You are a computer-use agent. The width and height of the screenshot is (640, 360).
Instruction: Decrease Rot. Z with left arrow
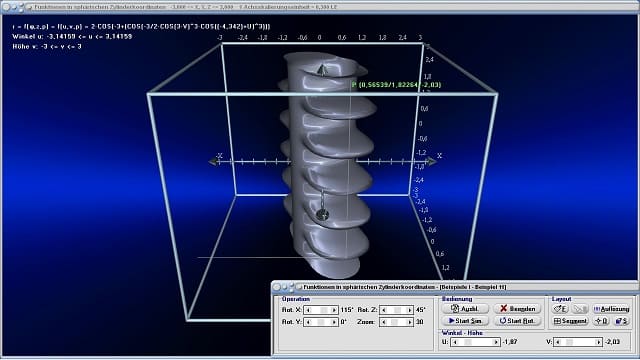click(384, 310)
